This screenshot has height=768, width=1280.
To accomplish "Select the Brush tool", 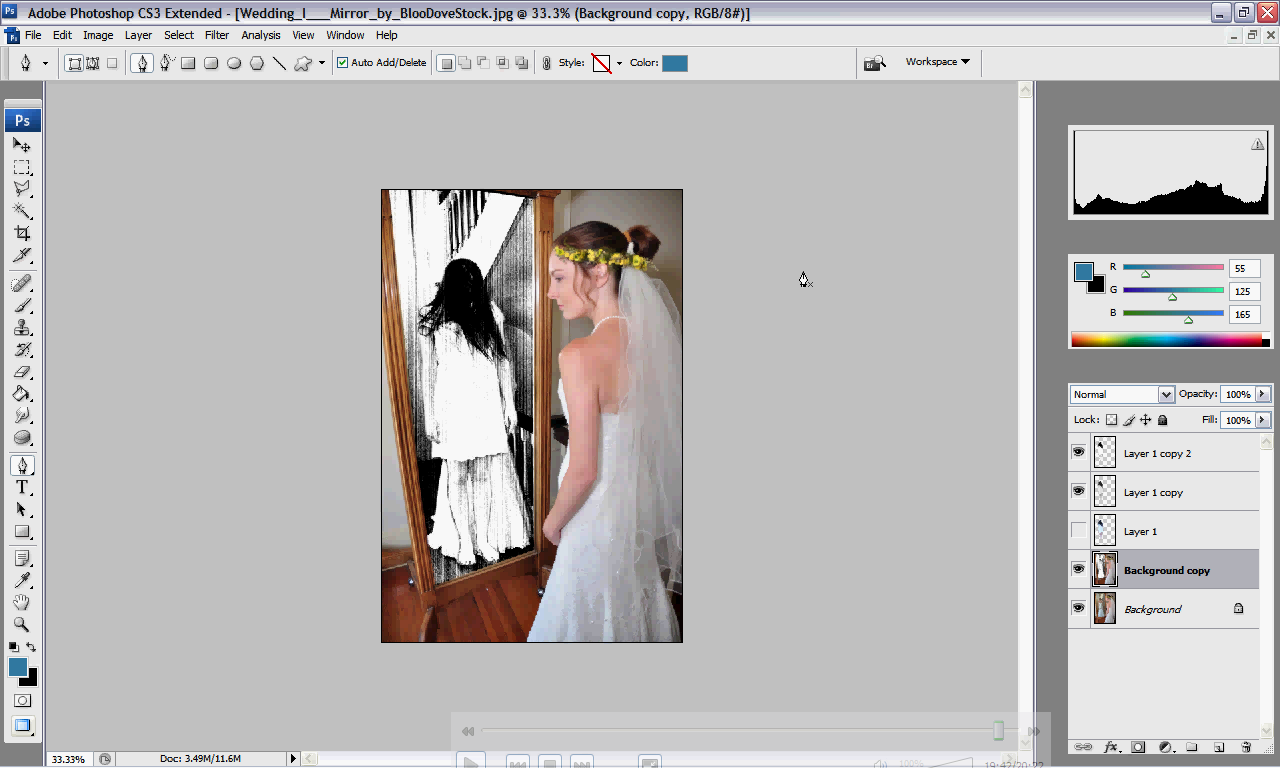I will click(21, 305).
